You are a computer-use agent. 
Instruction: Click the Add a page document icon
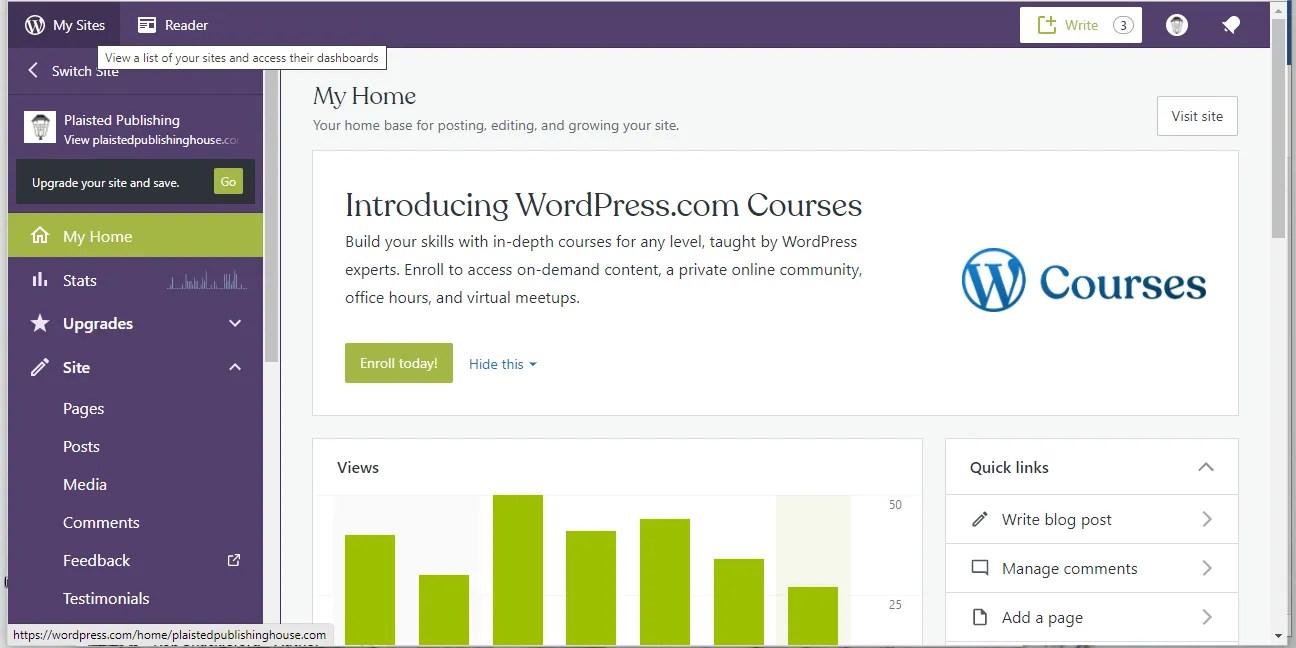click(x=980, y=617)
